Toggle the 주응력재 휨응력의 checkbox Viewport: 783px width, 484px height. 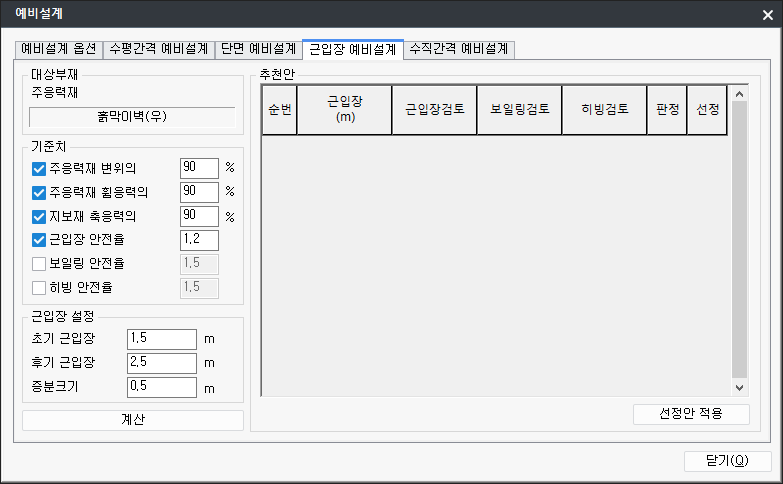coord(40,192)
